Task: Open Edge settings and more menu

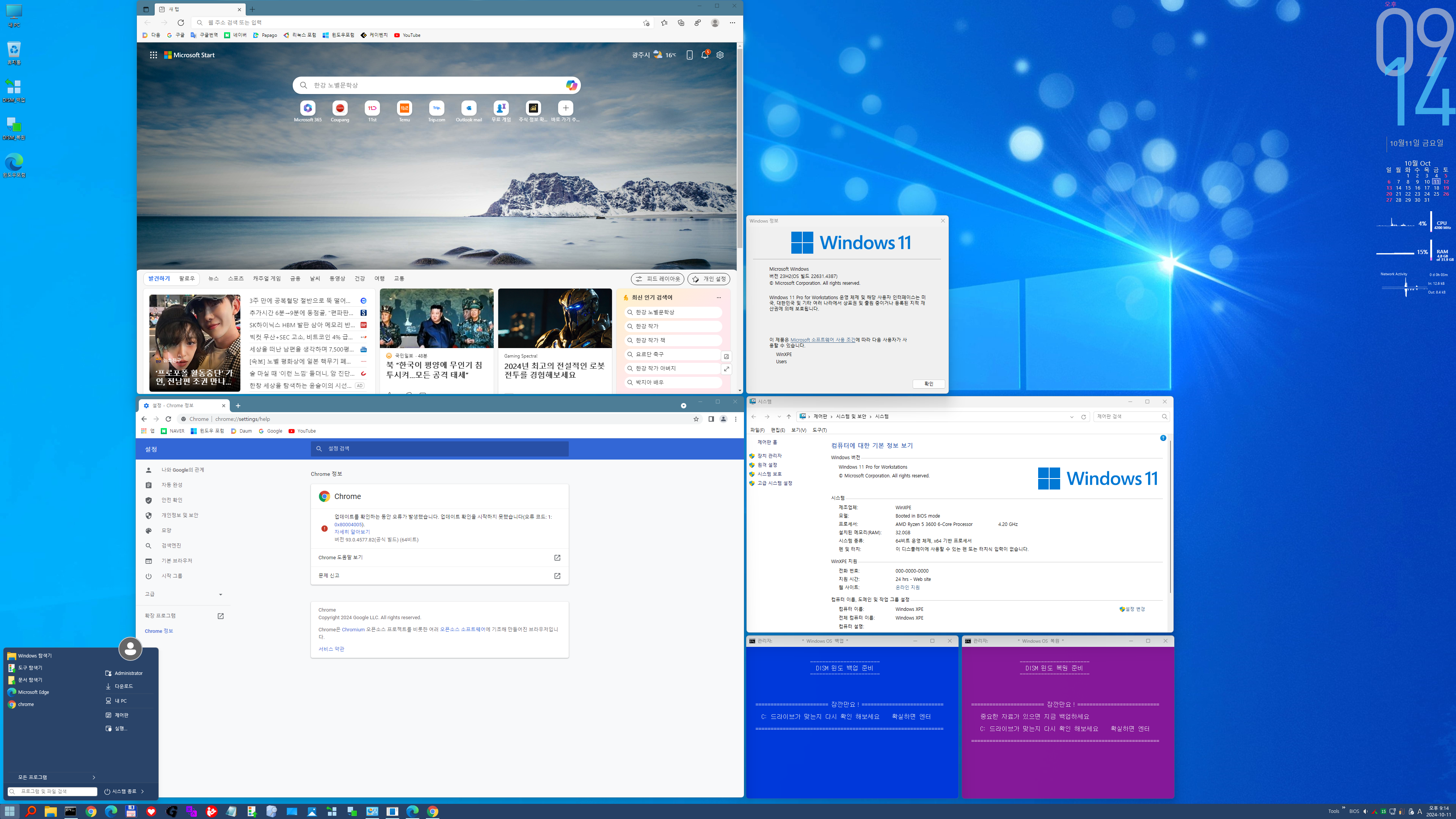Action: click(732, 23)
